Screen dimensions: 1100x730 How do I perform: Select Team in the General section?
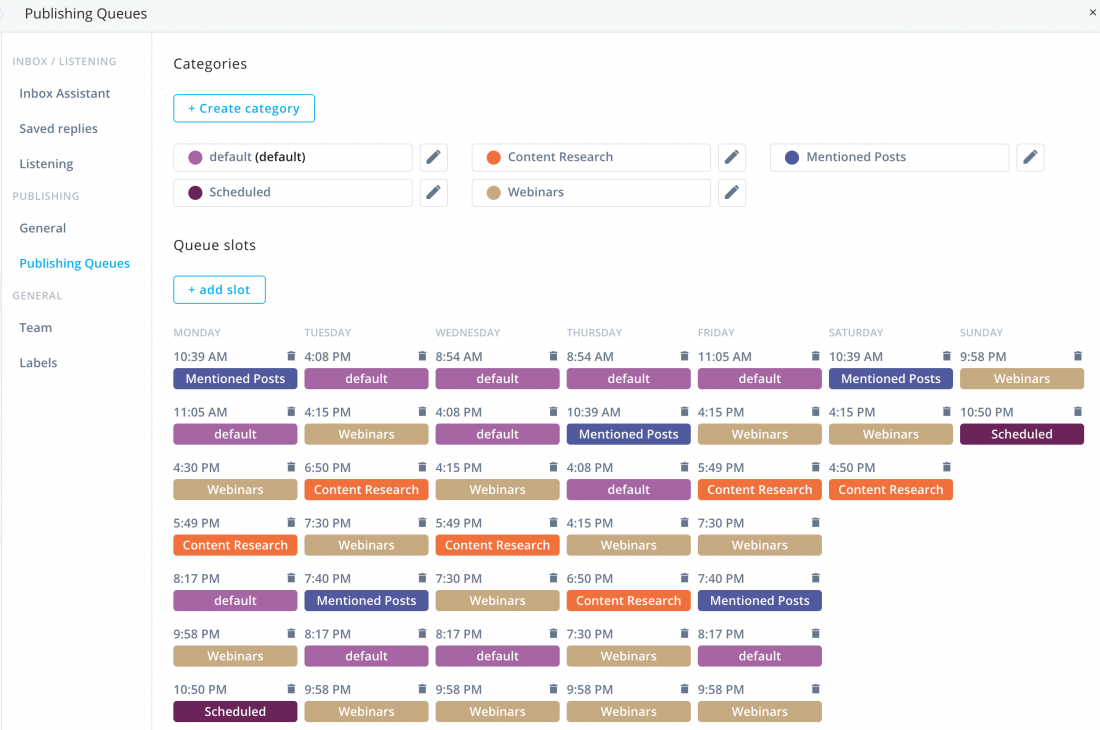(36, 328)
